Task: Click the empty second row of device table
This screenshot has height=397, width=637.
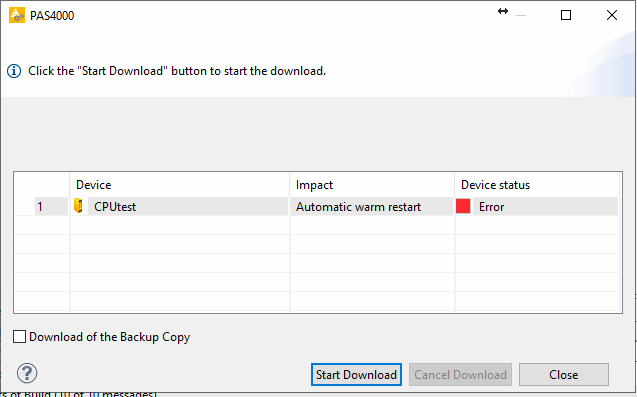Action: (x=316, y=225)
